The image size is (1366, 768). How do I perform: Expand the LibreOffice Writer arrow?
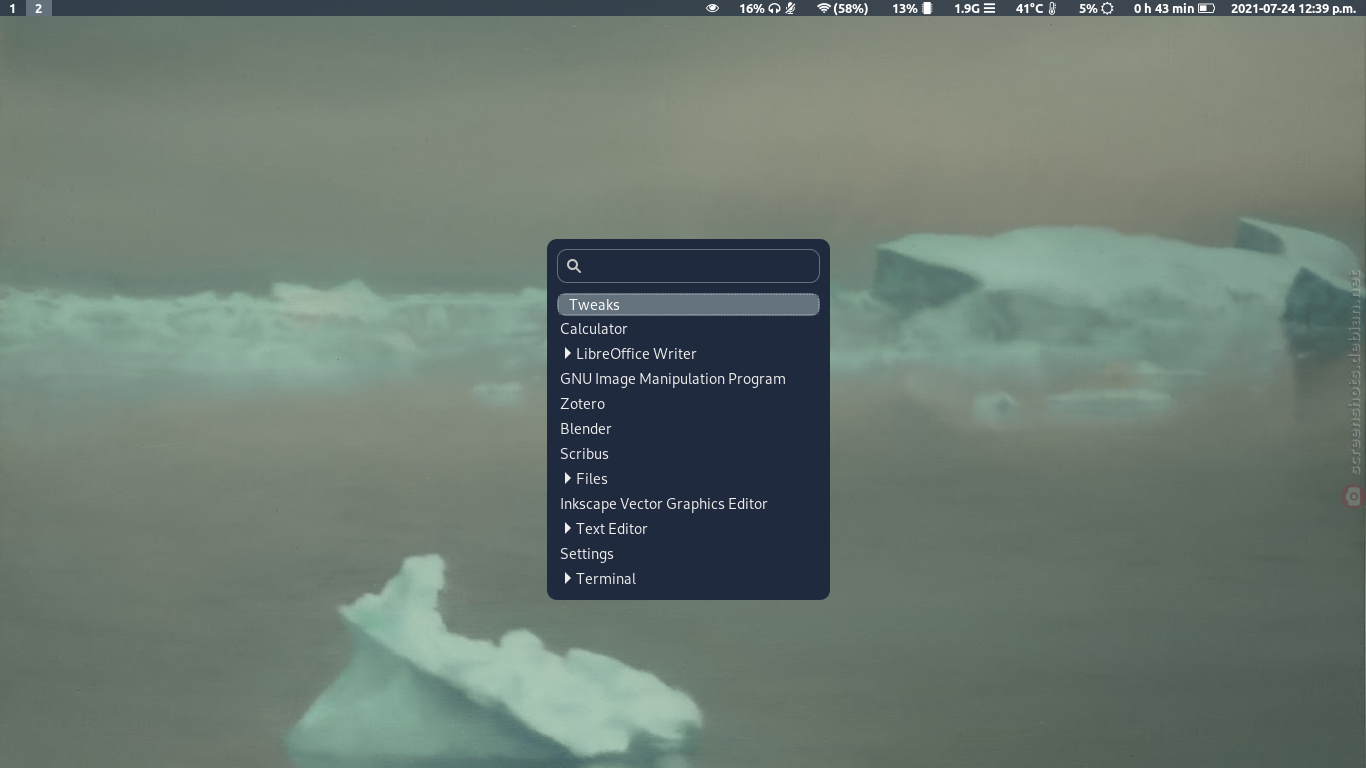click(567, 353)
